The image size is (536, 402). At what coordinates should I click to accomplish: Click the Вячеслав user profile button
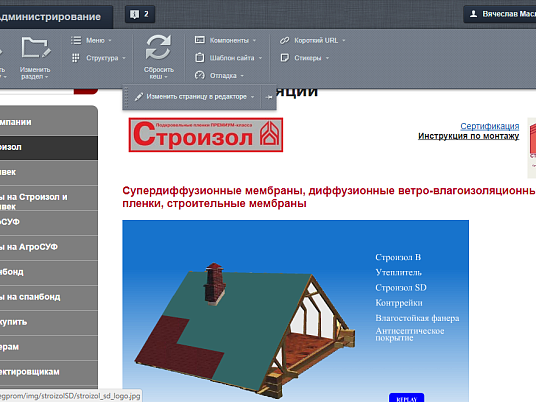(500, 14)
